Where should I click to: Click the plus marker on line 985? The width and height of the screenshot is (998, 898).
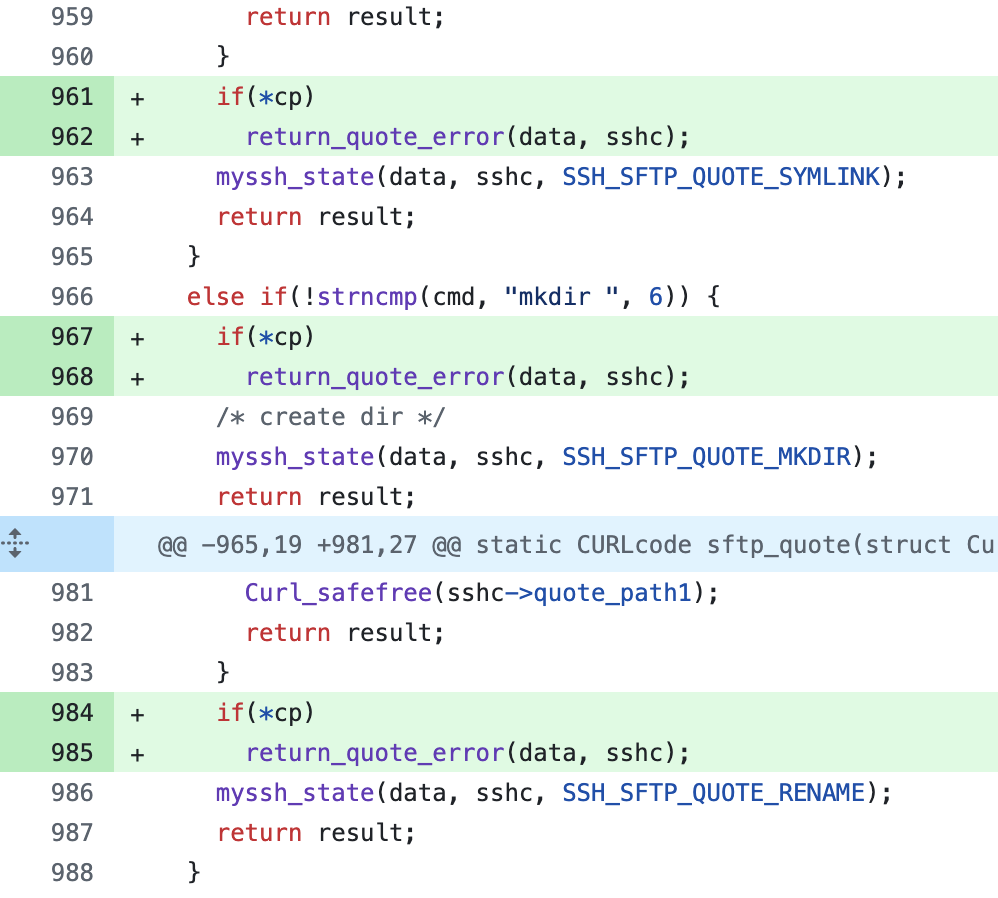click(137, 754)
